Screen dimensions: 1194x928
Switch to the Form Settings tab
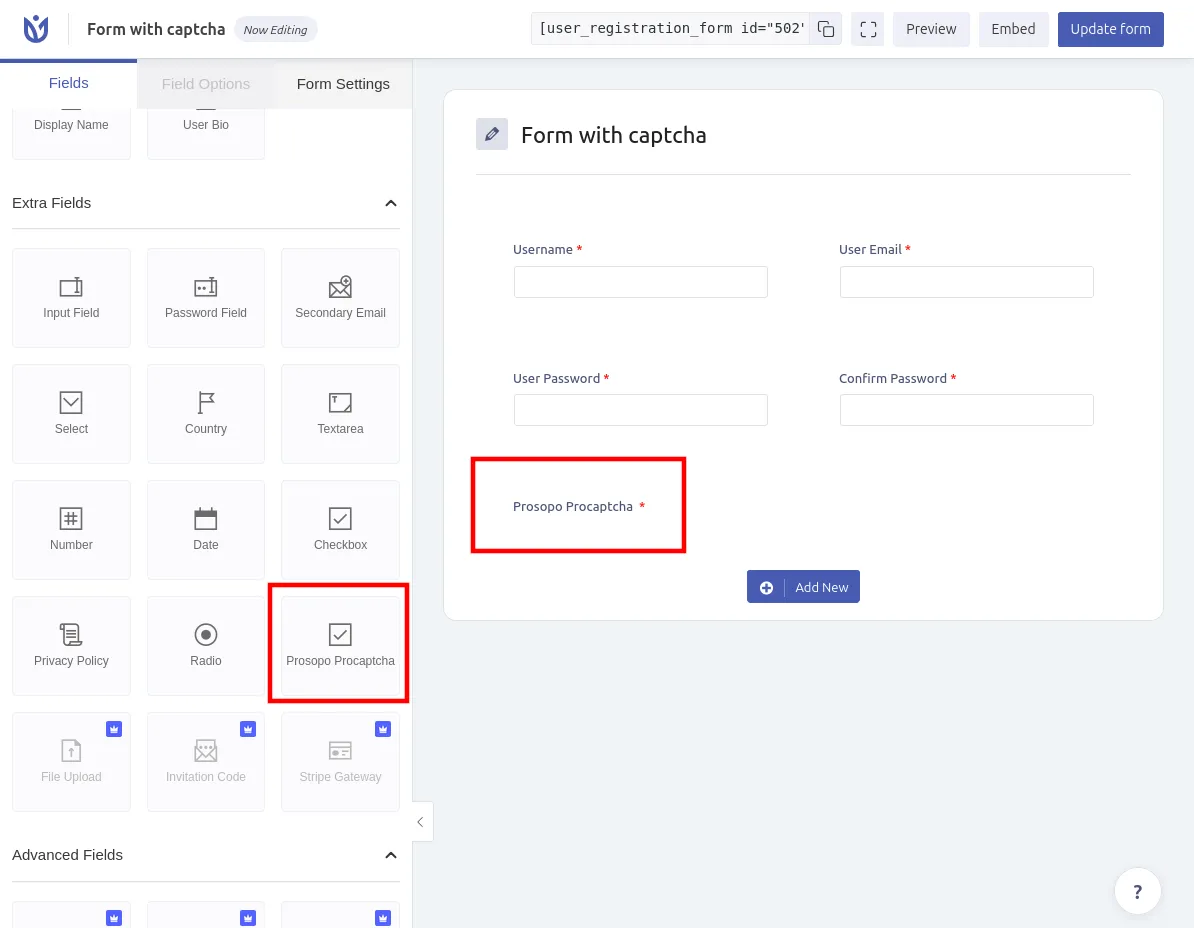[343, 84]
